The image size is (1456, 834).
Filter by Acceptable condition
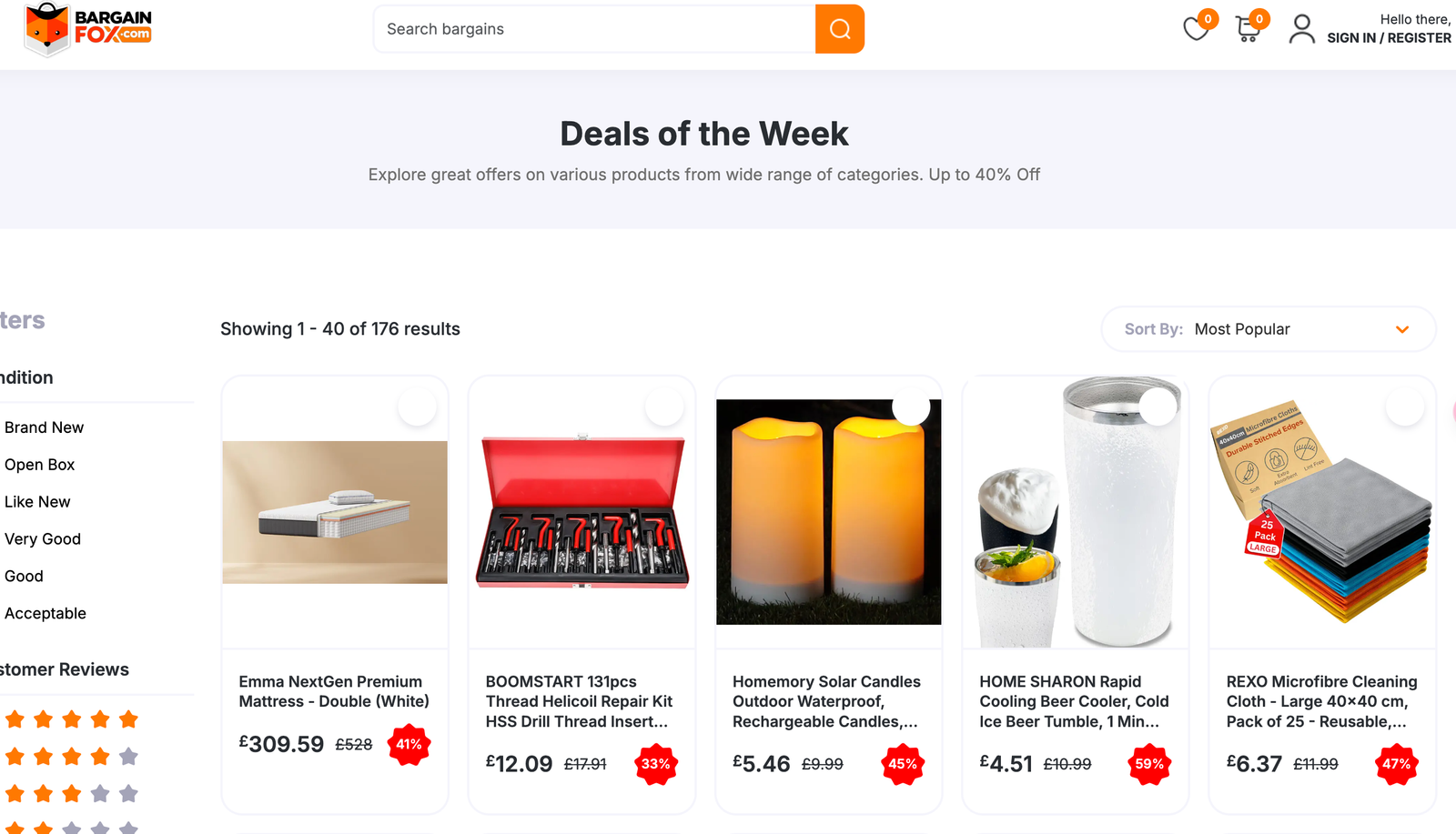coord(45,614)
